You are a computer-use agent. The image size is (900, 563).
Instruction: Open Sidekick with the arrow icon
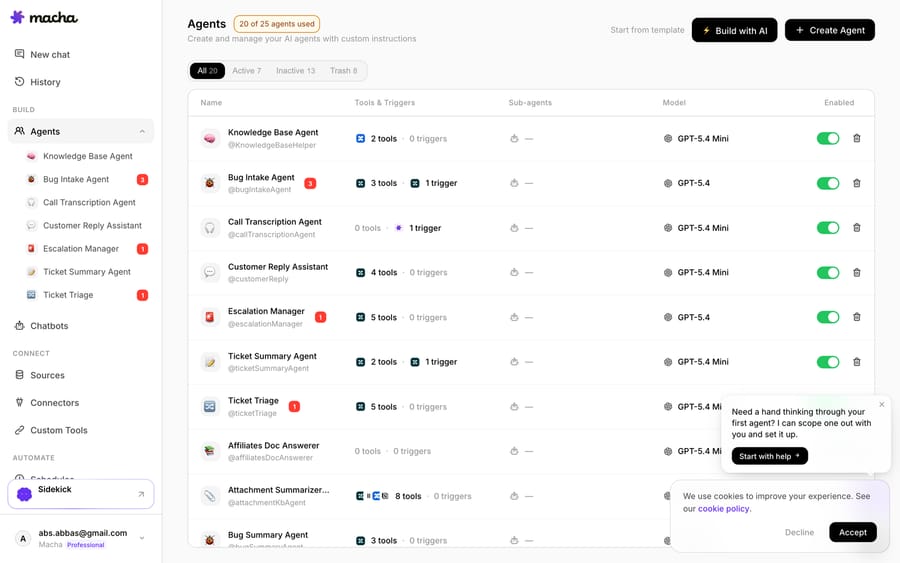click(x=141, y=494)
